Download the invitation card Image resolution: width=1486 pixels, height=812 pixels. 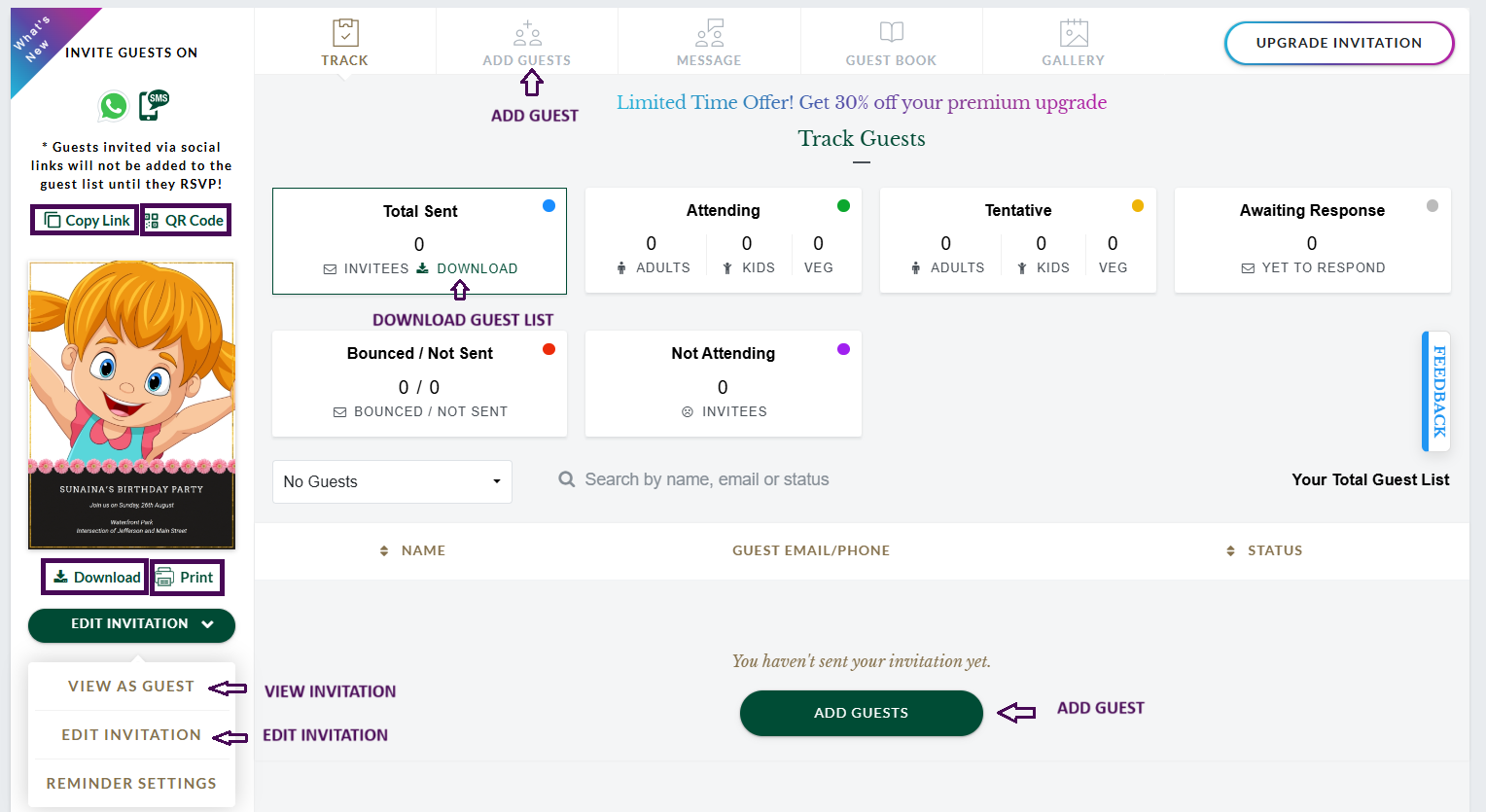(96, 578)
